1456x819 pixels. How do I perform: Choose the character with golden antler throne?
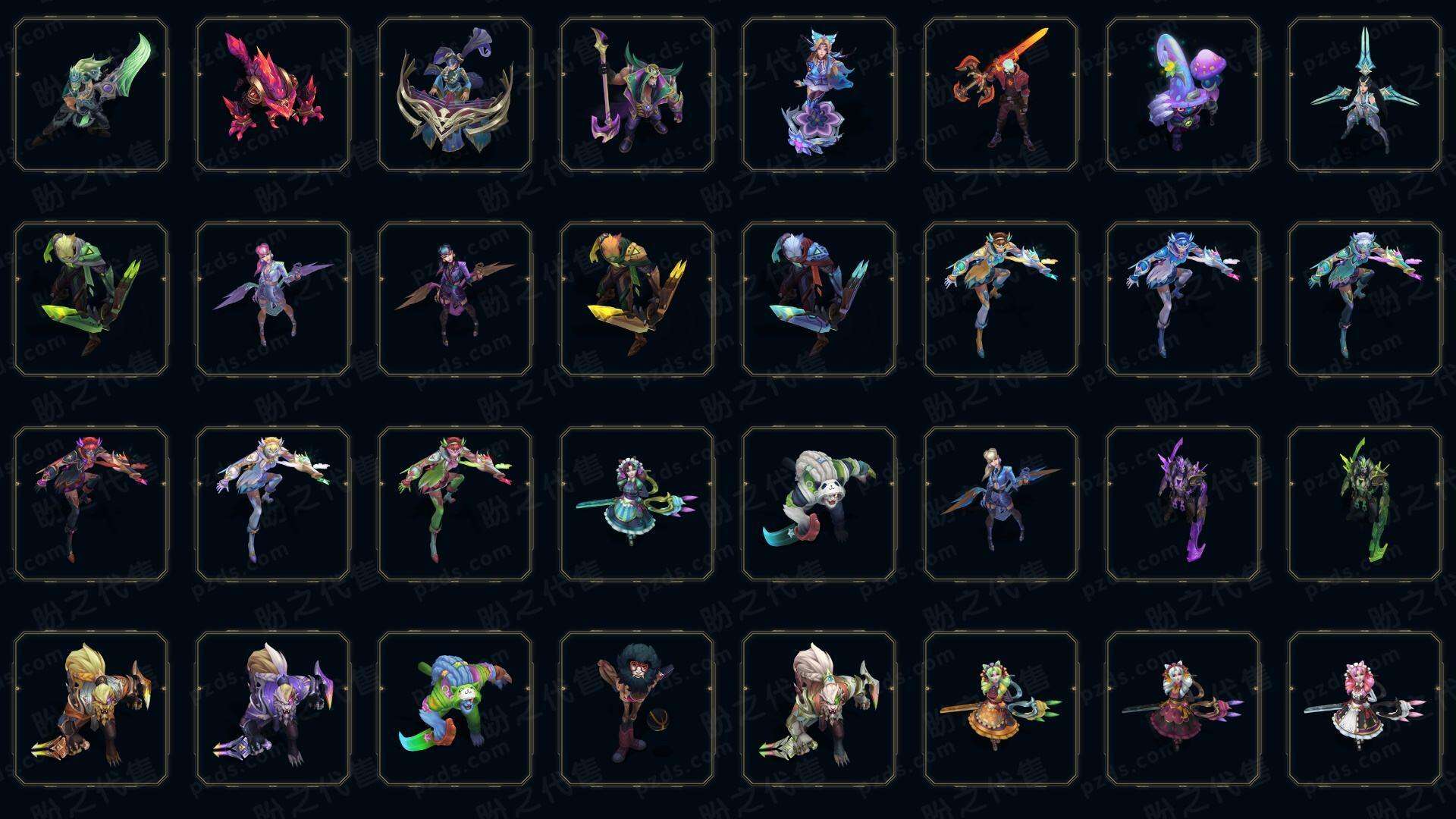coord(455,95)
